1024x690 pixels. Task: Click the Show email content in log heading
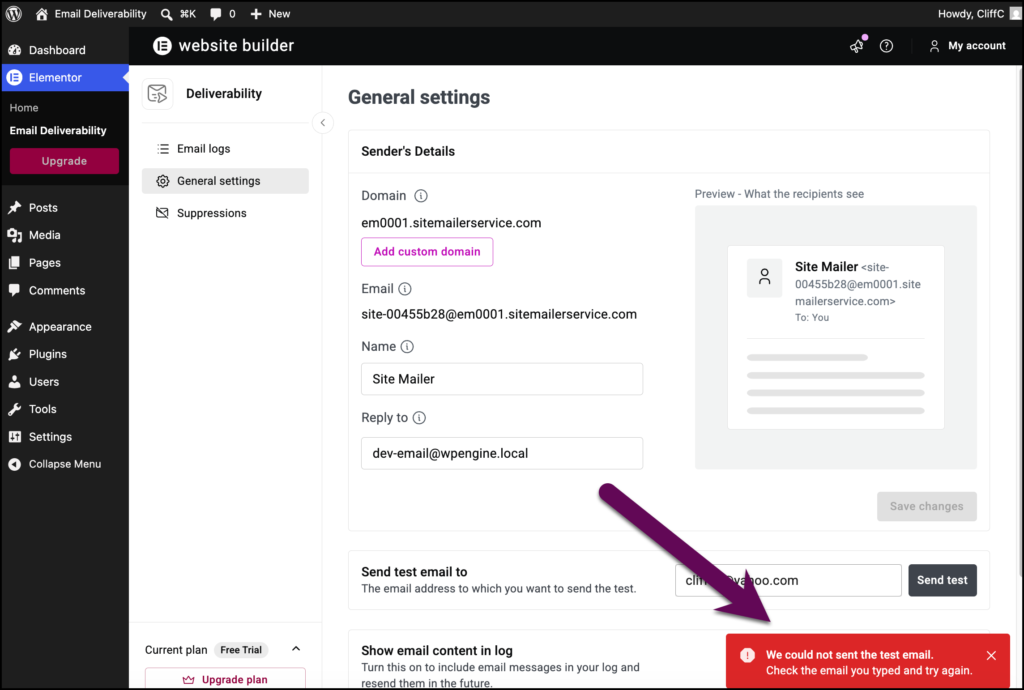pyautogui.click(x=437, y=651)
